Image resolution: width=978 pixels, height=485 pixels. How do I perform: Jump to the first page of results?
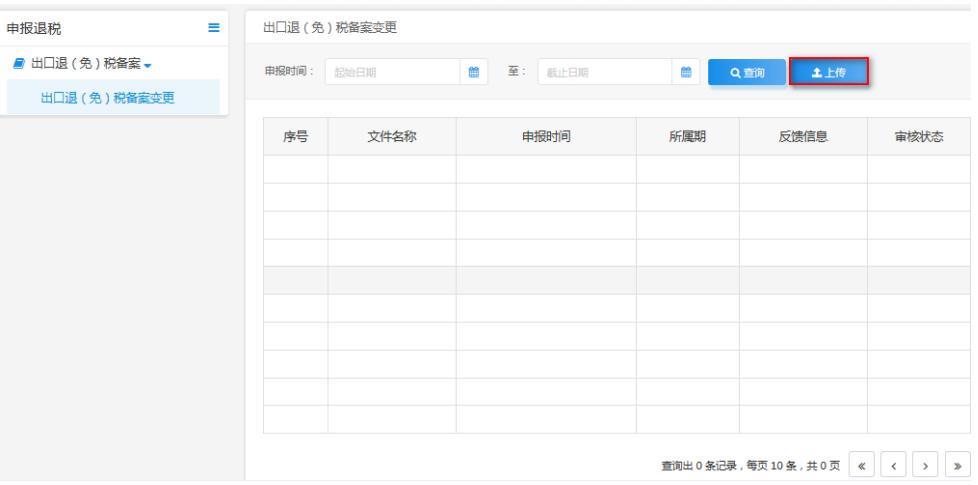point(861,466)
